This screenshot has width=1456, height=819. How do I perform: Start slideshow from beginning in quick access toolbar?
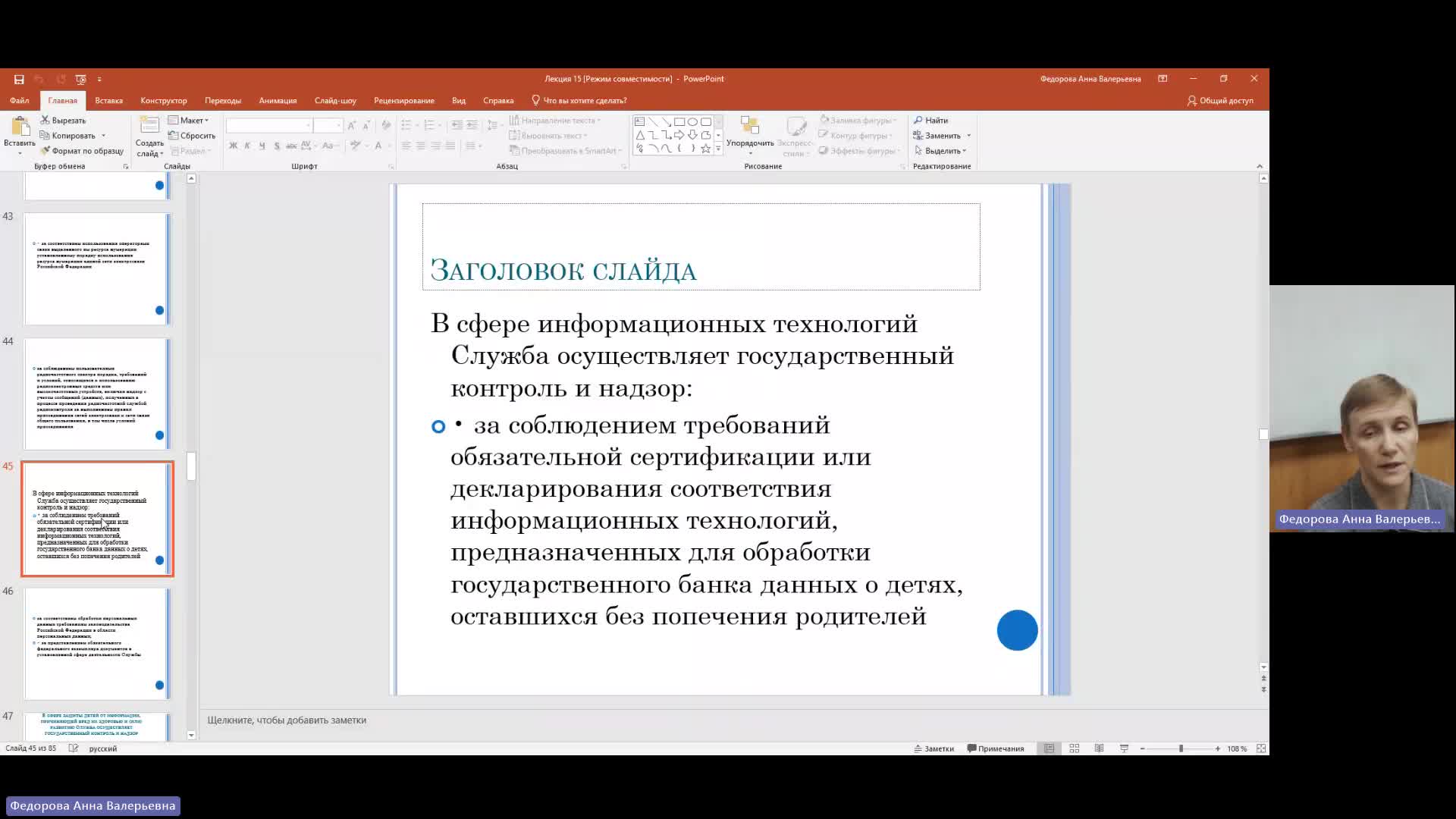(x=80, y=79)
